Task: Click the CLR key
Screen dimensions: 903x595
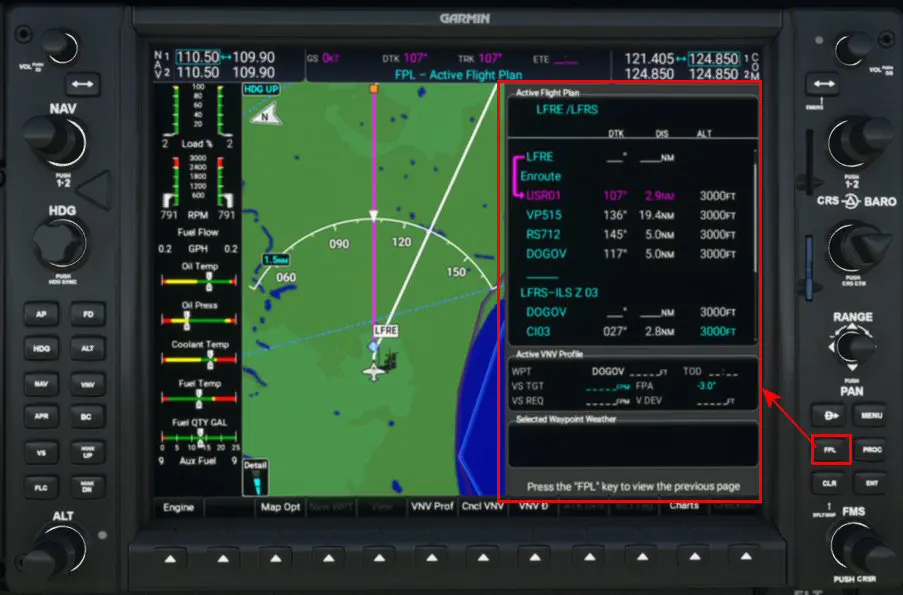Action: coord(829,483)
